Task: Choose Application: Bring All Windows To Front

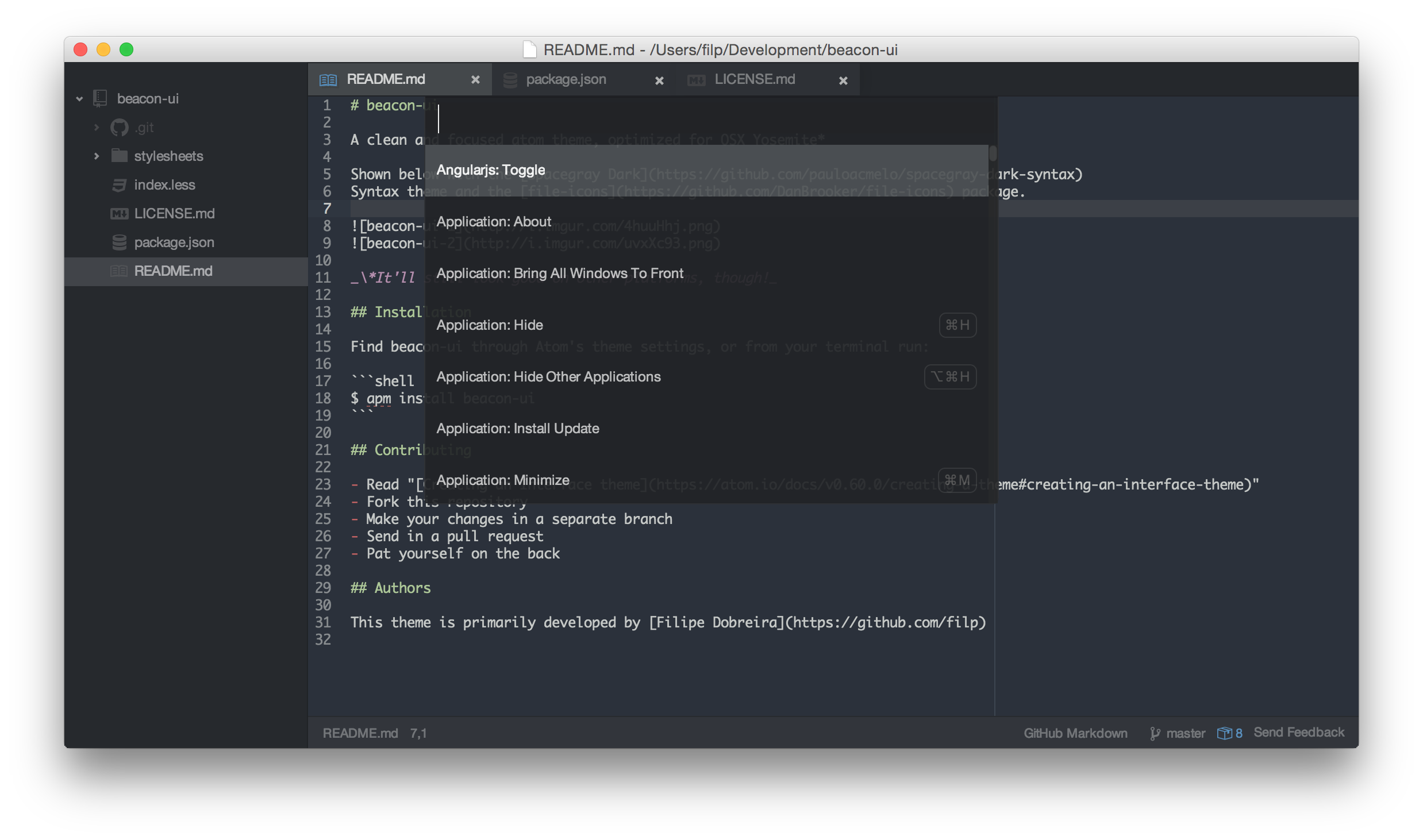Action: 706,273
